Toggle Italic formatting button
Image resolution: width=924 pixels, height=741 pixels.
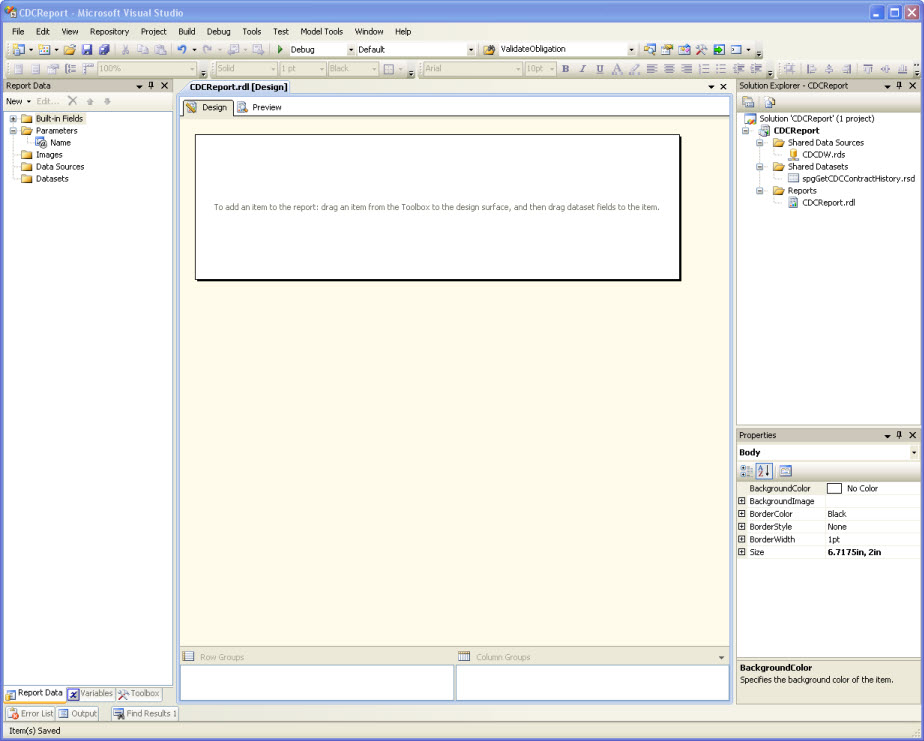[x=583, y=68]
